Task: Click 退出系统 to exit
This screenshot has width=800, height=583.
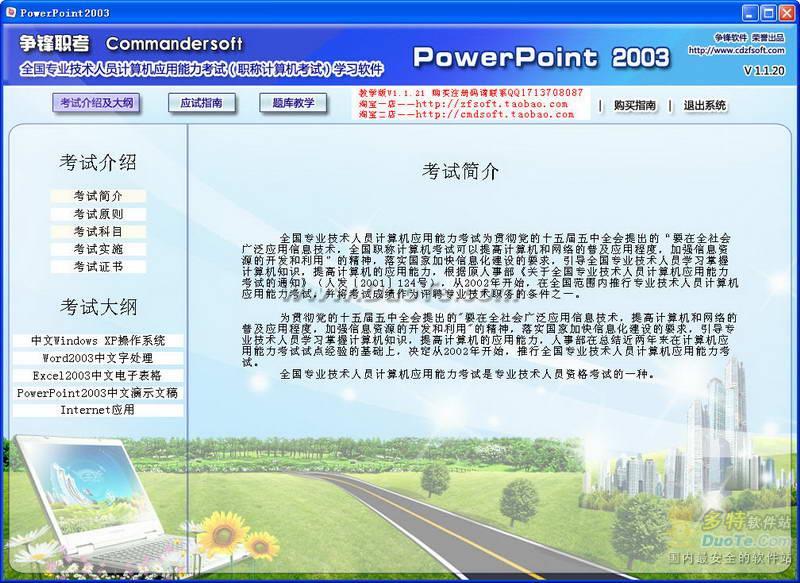Action: tap(705, 106)
